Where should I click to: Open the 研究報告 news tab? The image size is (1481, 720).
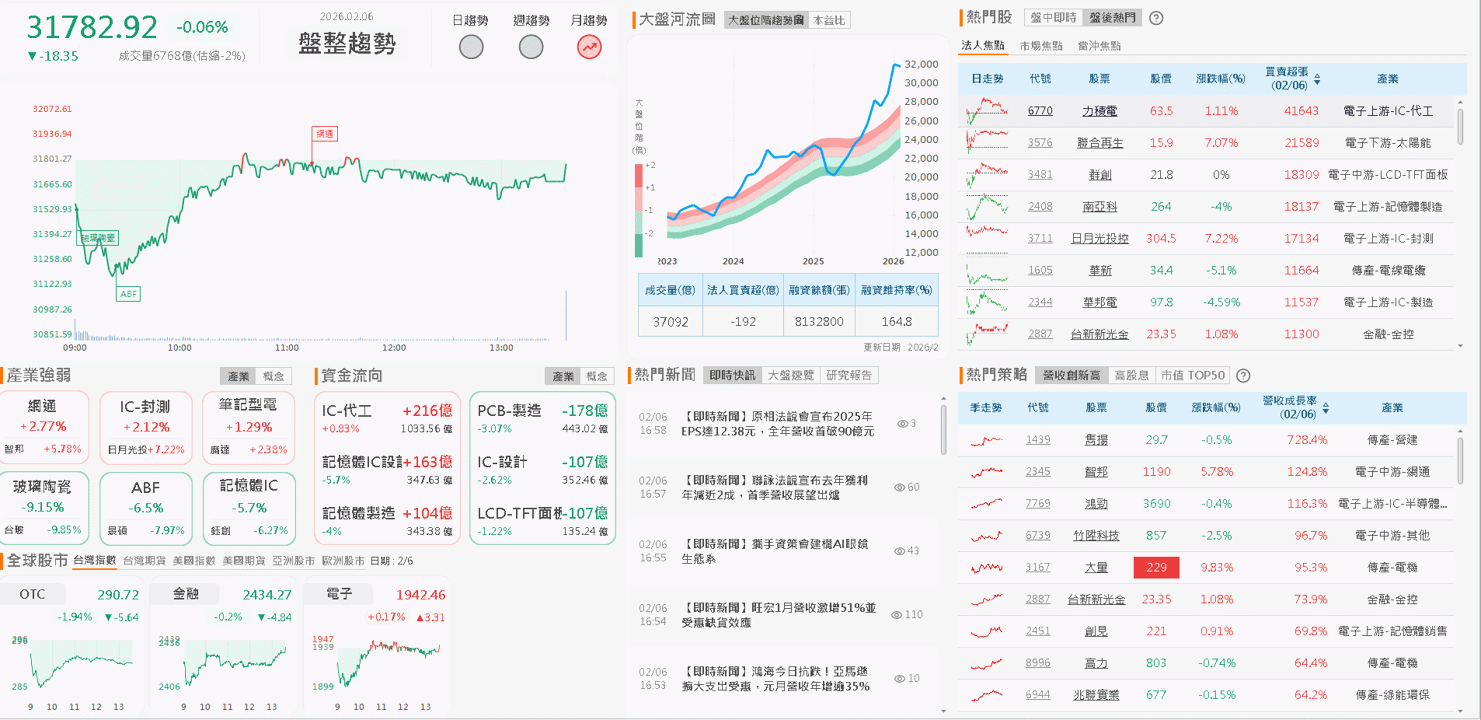pyautogui.click(x=849, y=376)
